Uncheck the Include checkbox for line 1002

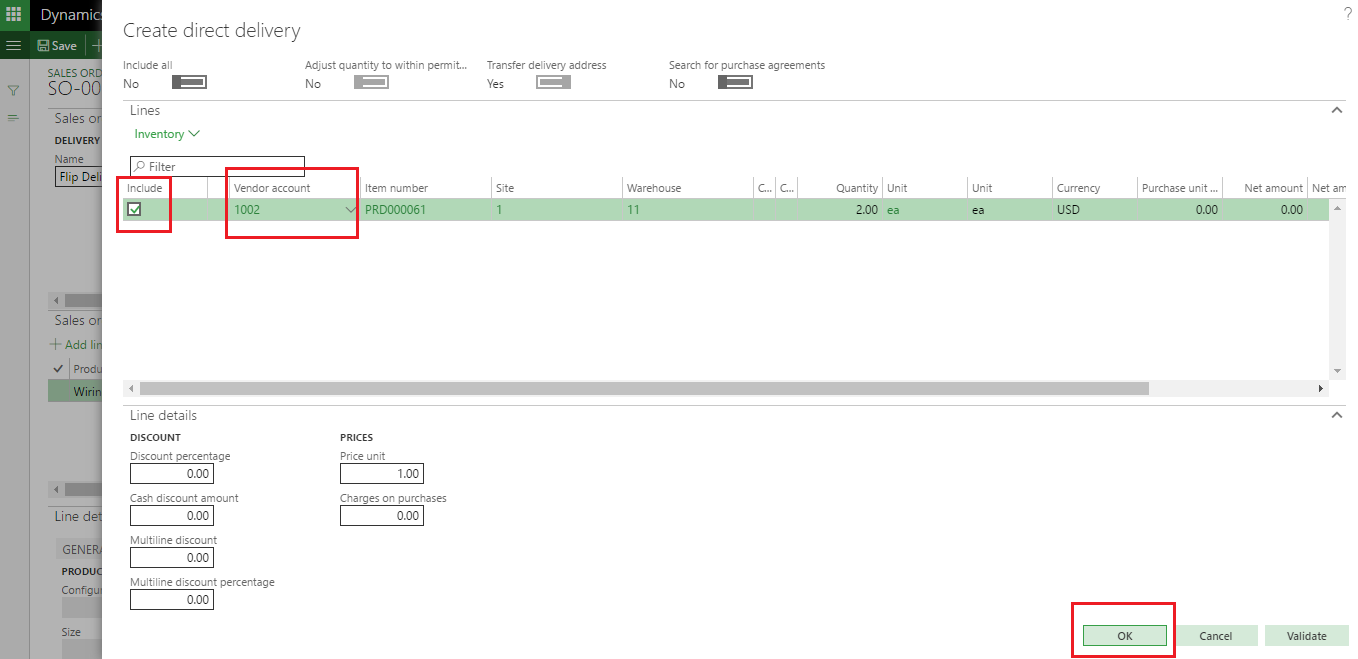pos(135,210)
